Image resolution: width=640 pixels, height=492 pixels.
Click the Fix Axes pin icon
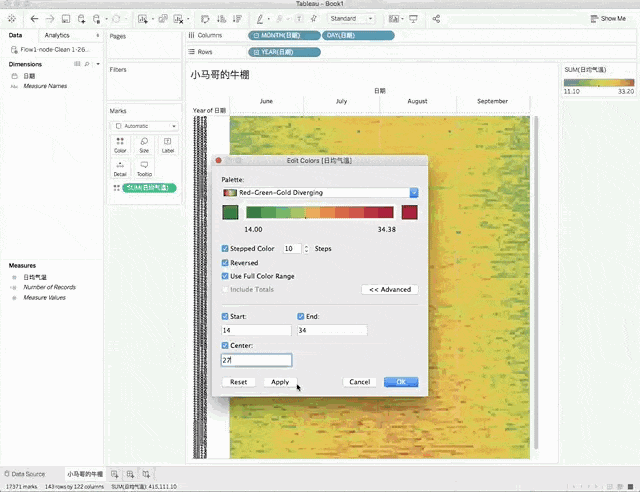point(313,19)
